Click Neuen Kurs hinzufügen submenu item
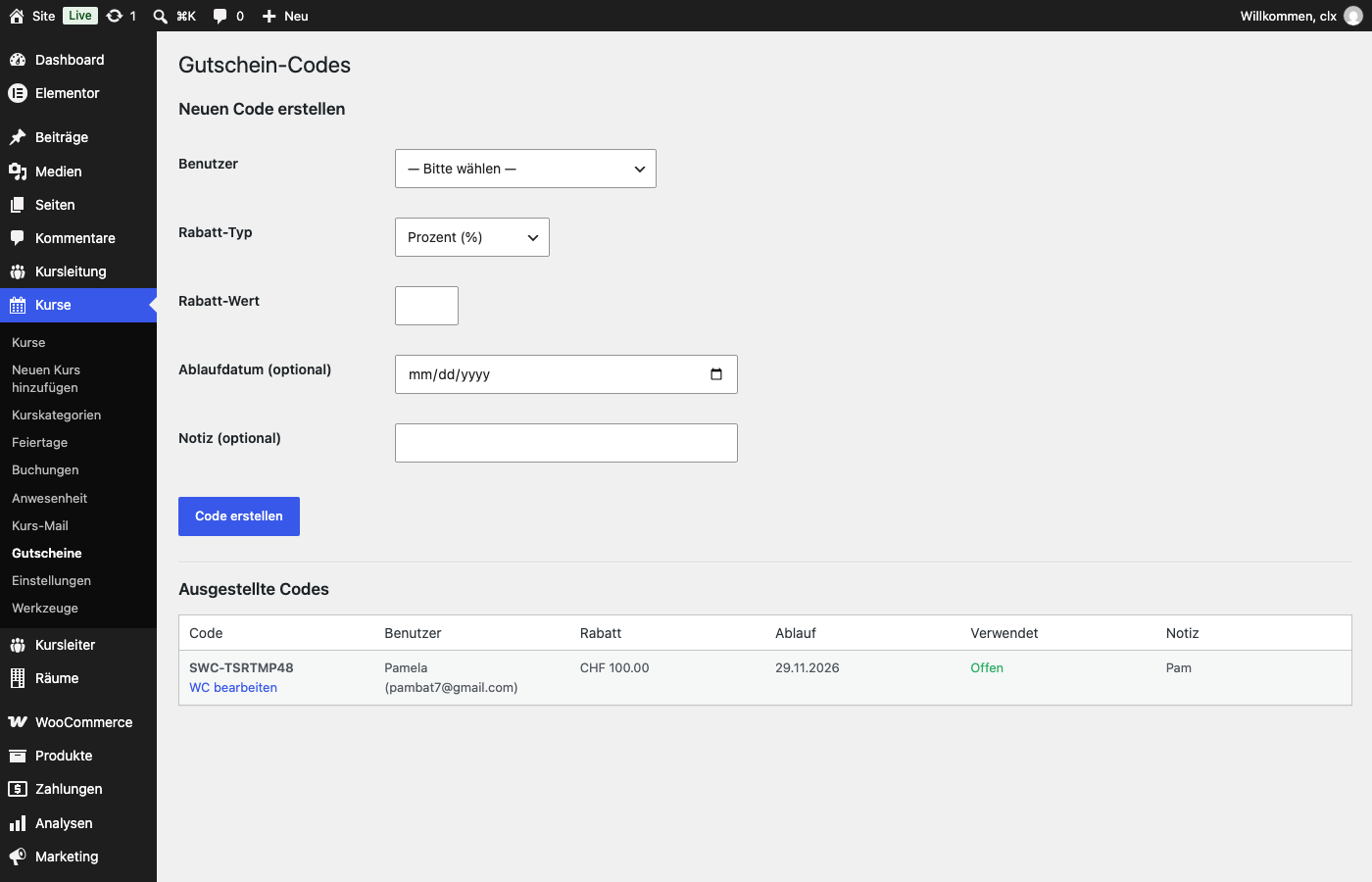The width and height of the screenshot is (1372, 882). [x=46, y=378]
